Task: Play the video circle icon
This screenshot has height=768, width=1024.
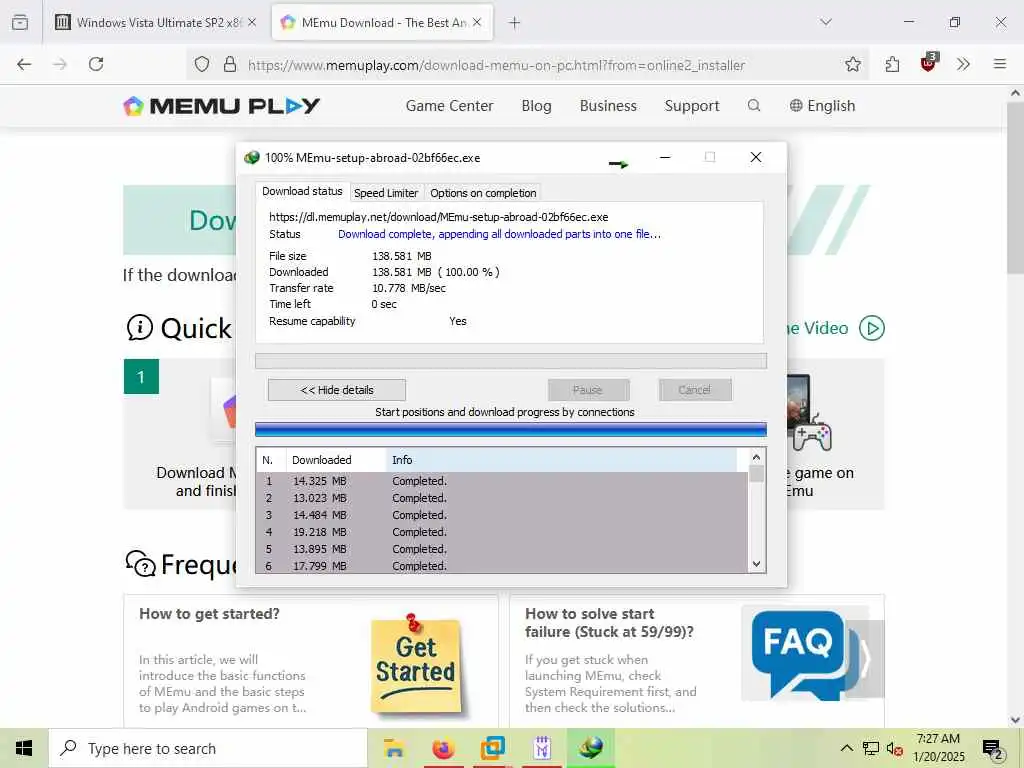Action: 872,328
